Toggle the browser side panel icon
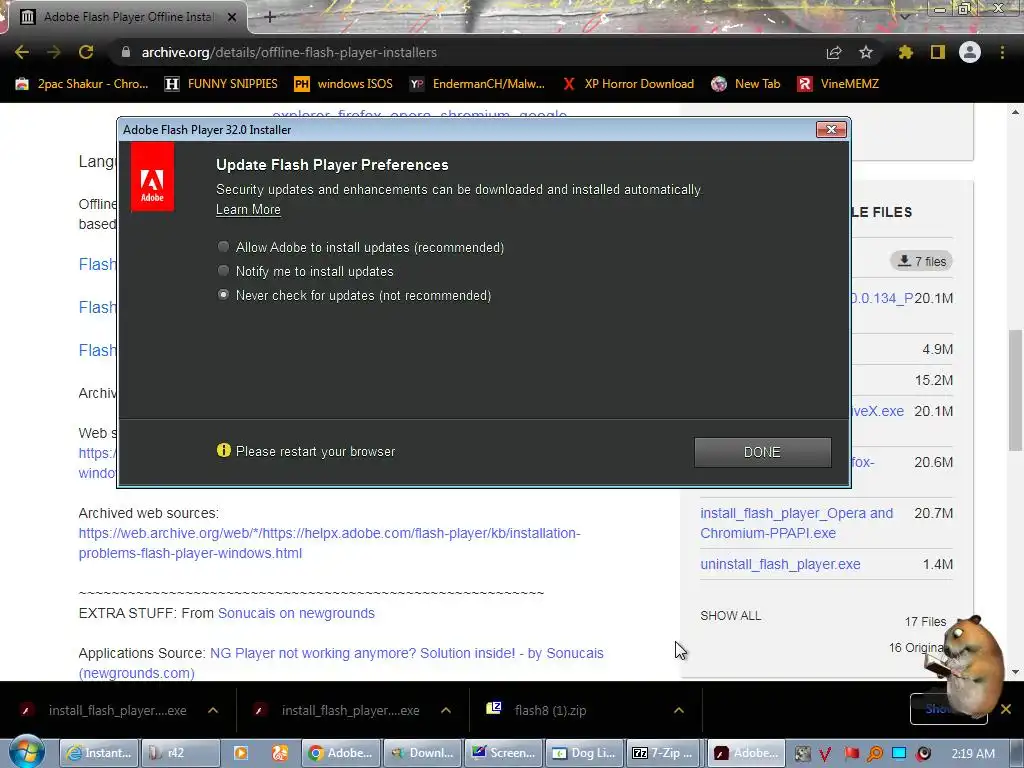 938,52
